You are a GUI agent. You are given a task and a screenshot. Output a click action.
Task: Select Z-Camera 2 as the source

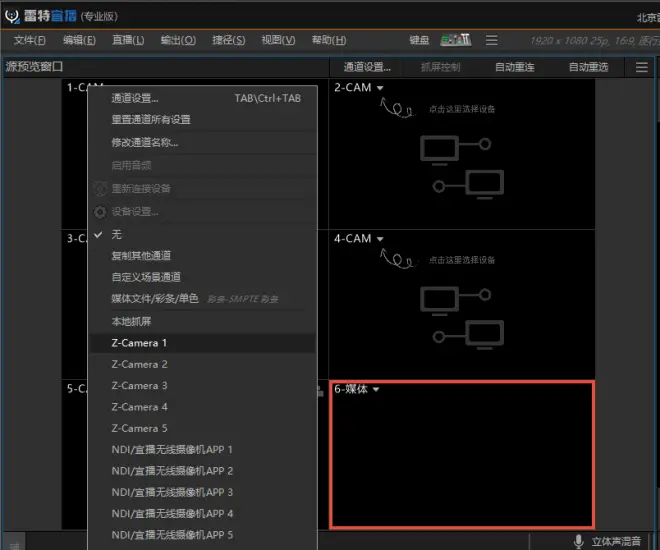tap(203, 364)
